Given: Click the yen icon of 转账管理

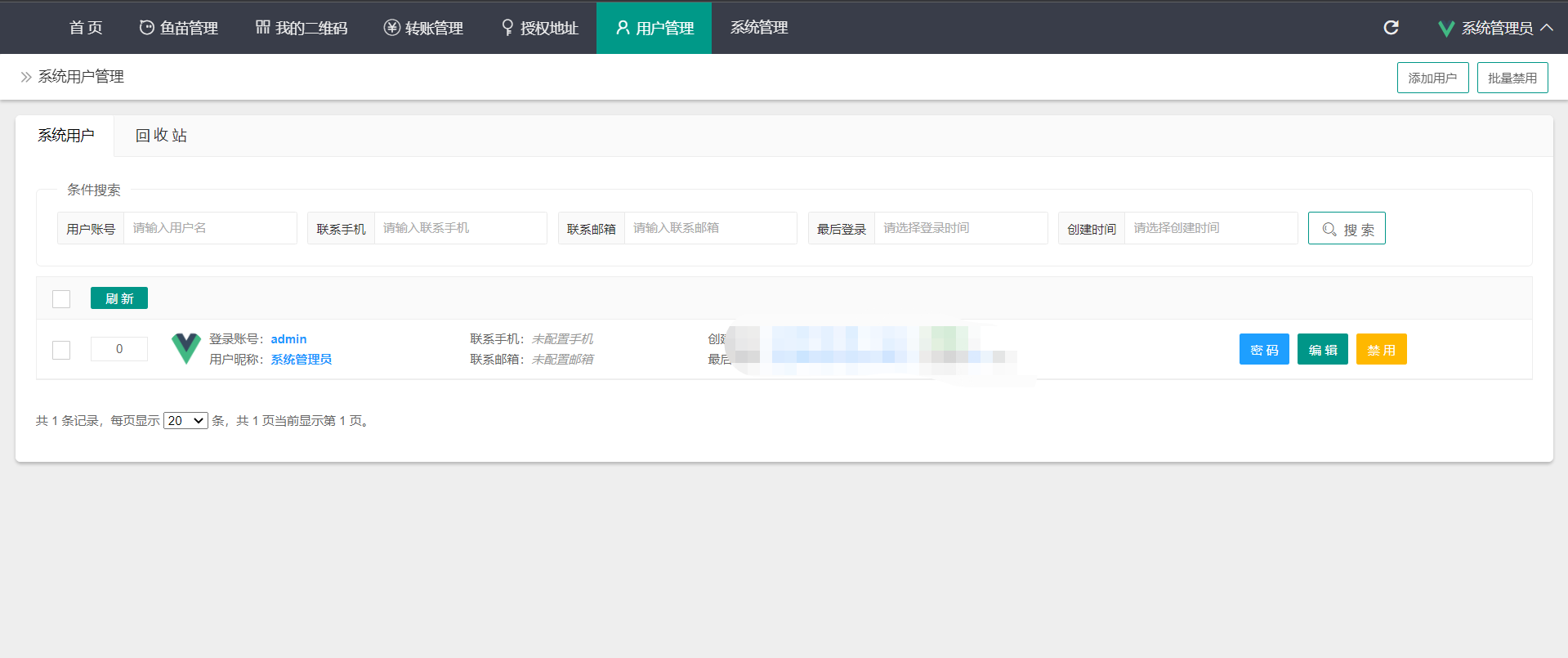Looking at the screenshot, I should click(x=392, y=28).
